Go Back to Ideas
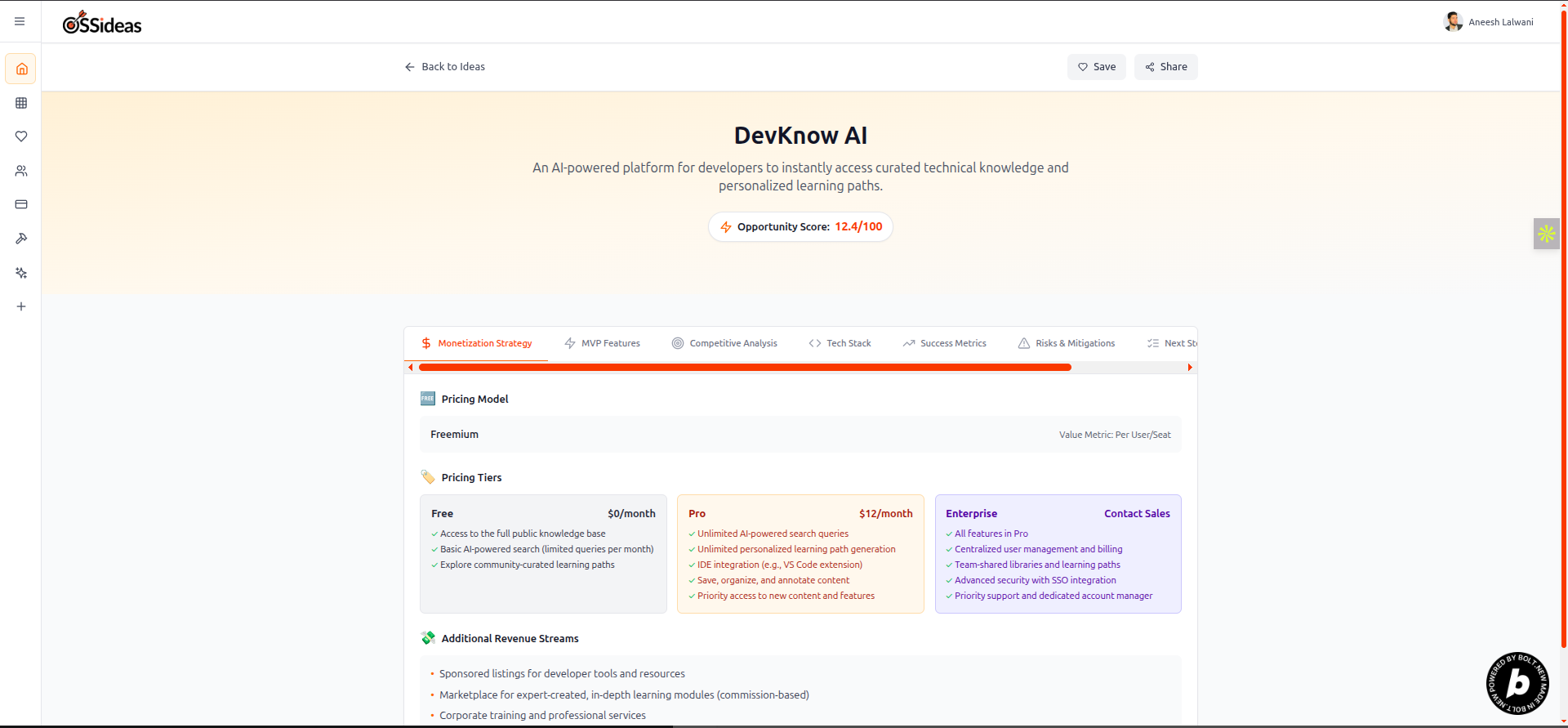 point(445,67)
